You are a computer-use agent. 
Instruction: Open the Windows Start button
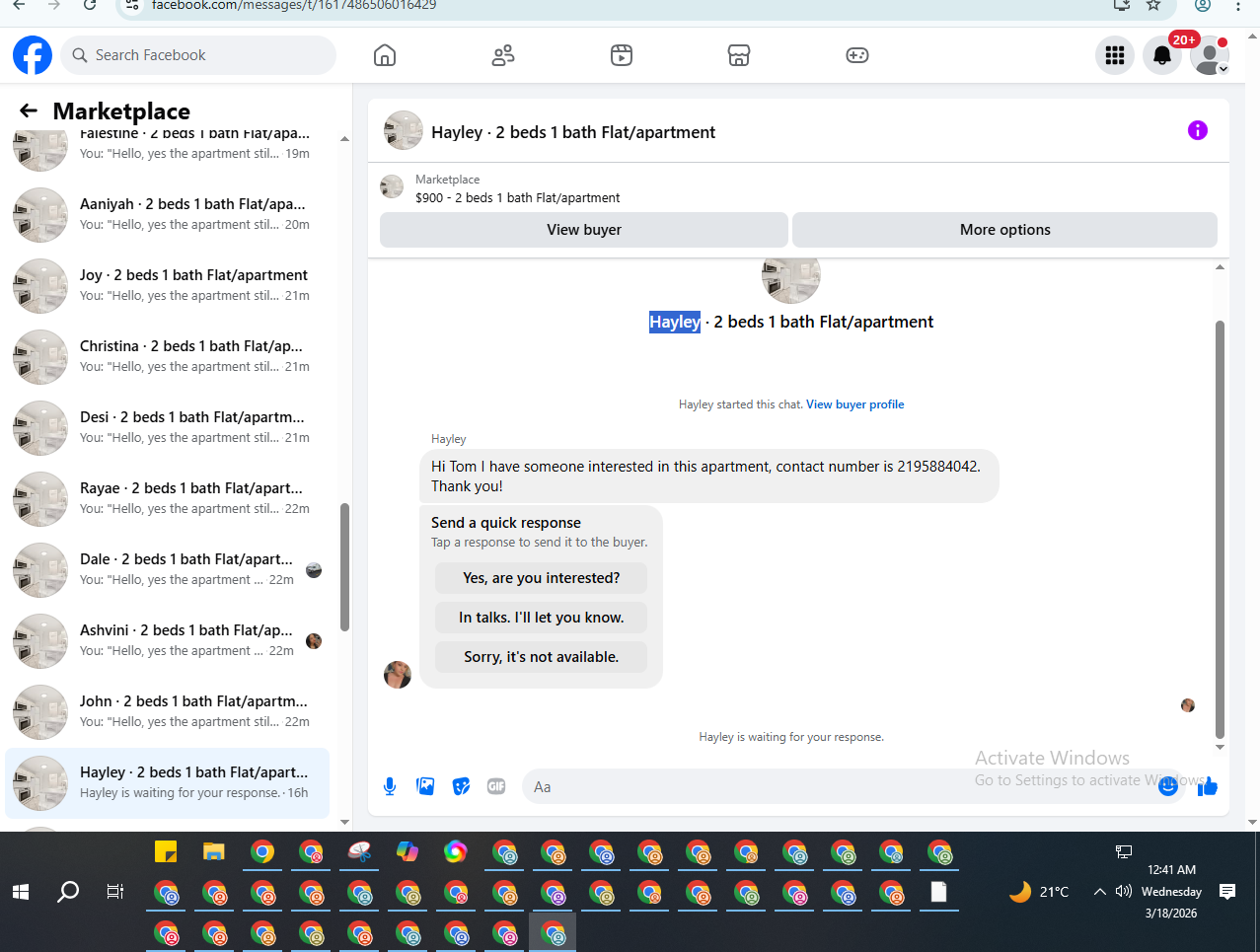tap(21, 892)
